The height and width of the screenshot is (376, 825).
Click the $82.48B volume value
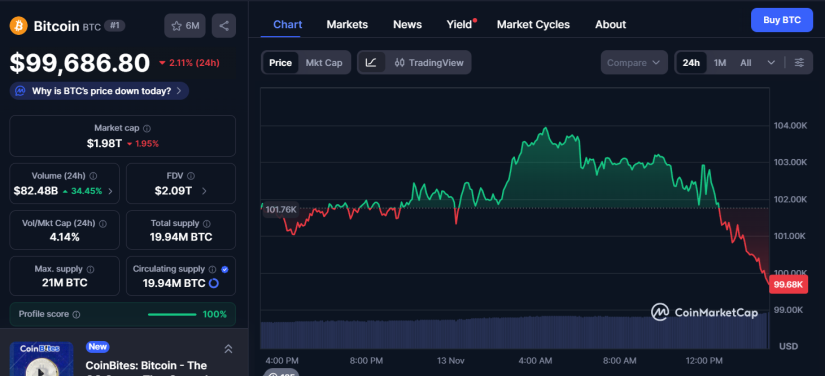point(36,191)
